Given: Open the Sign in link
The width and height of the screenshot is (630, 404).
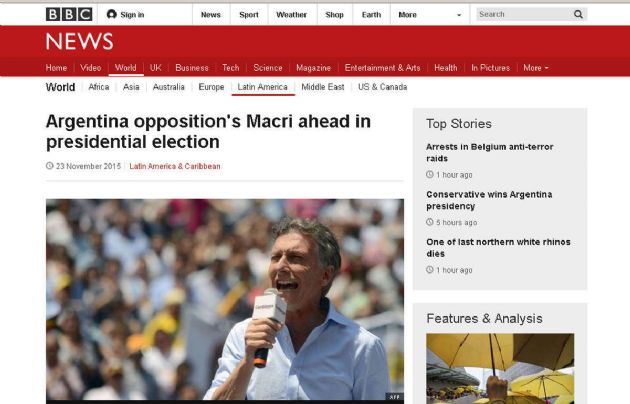Looking at the screenshot, I should (132, 15).
